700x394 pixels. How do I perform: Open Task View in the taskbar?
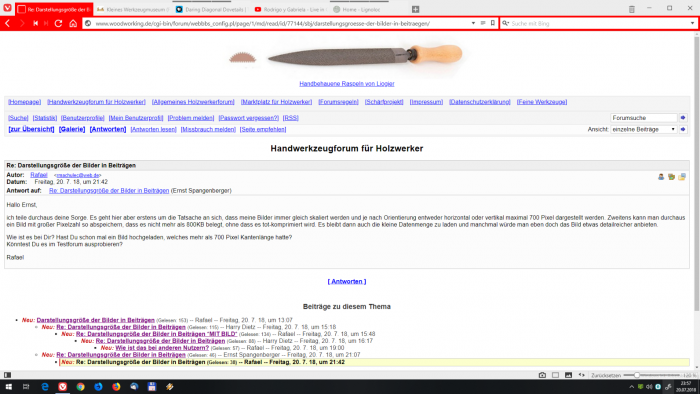click(26, 387)
